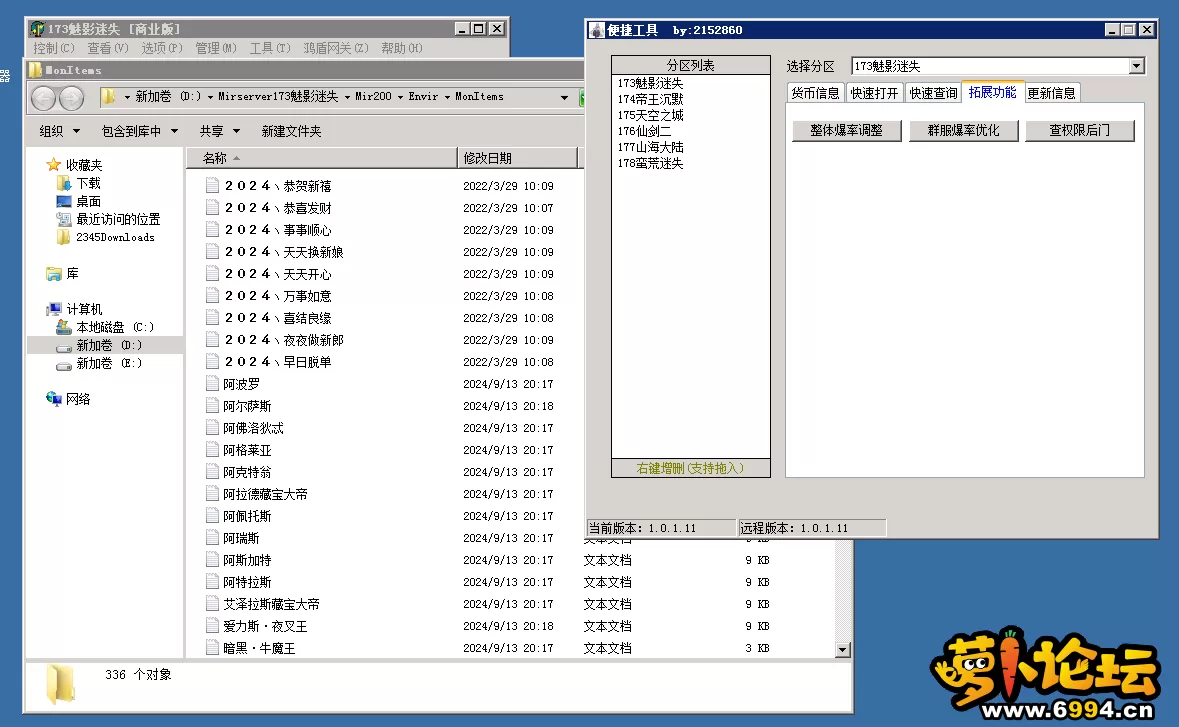Click file icon of 阿佛洛狄忒
This screenshot has width=1179, height=727.
coord(212,427)
